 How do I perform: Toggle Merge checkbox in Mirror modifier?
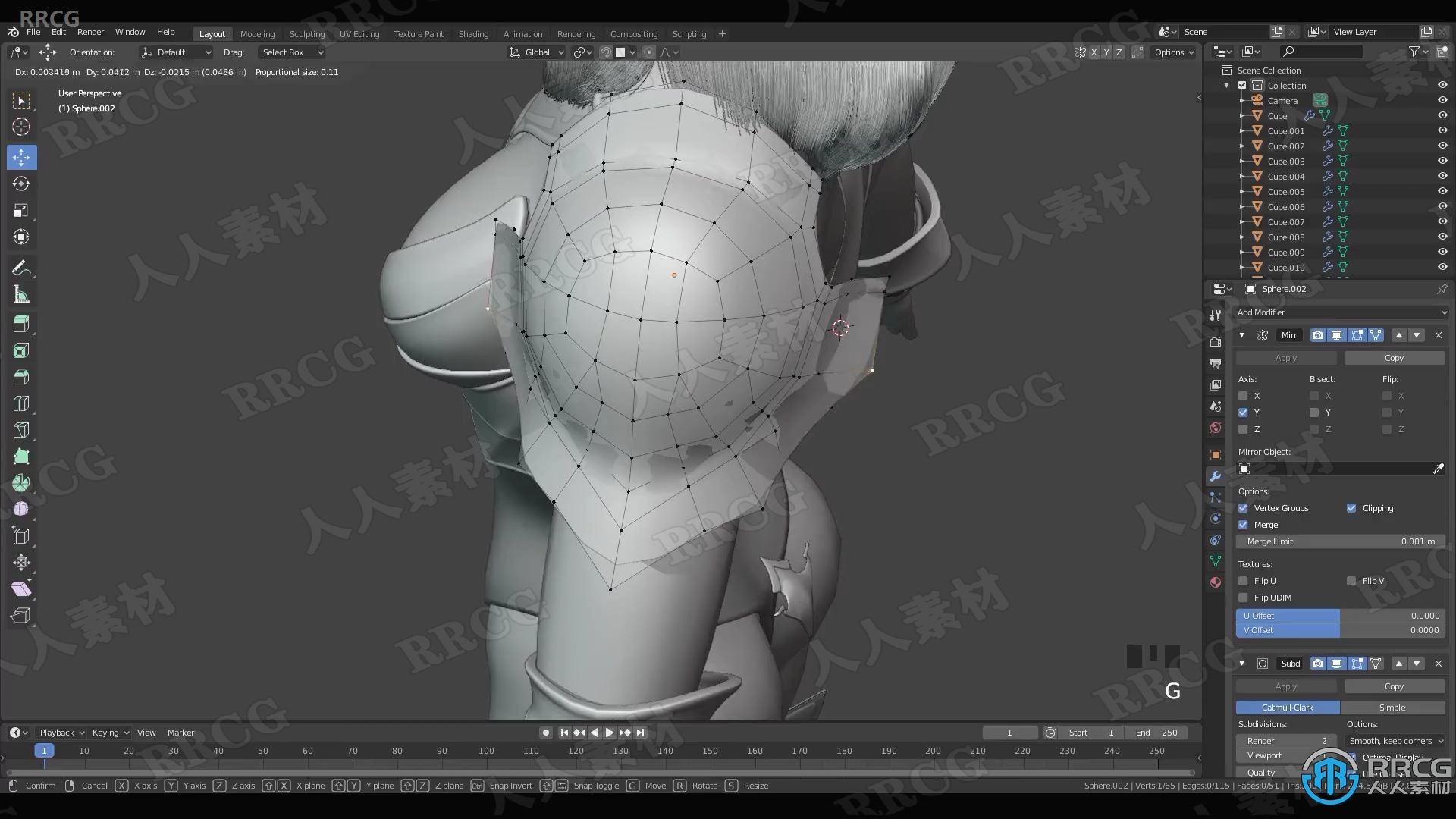click(1244, 524)
